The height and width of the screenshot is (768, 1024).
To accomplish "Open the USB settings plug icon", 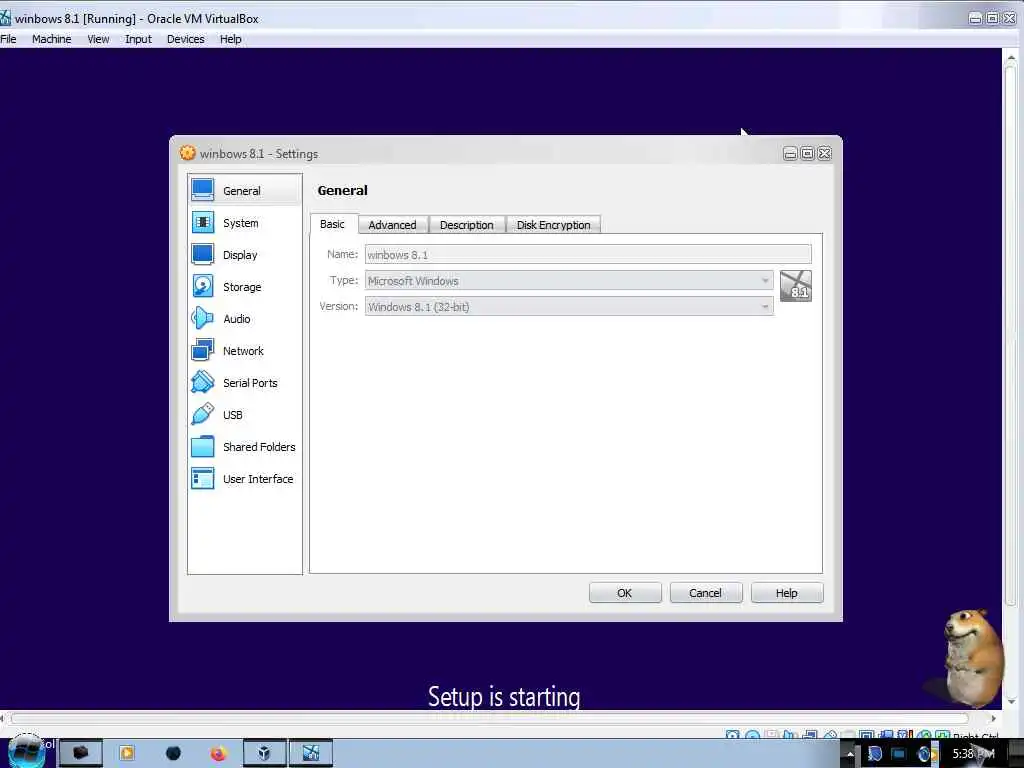I will [202, 414].
